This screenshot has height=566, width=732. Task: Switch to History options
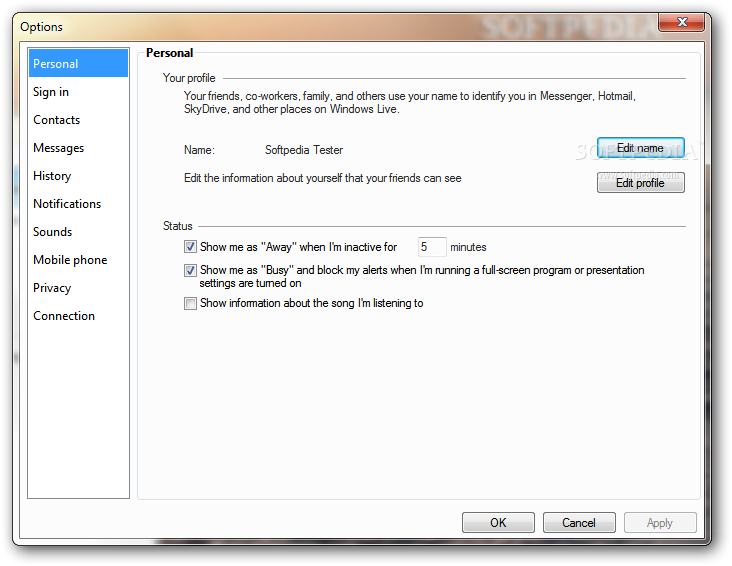78,176
